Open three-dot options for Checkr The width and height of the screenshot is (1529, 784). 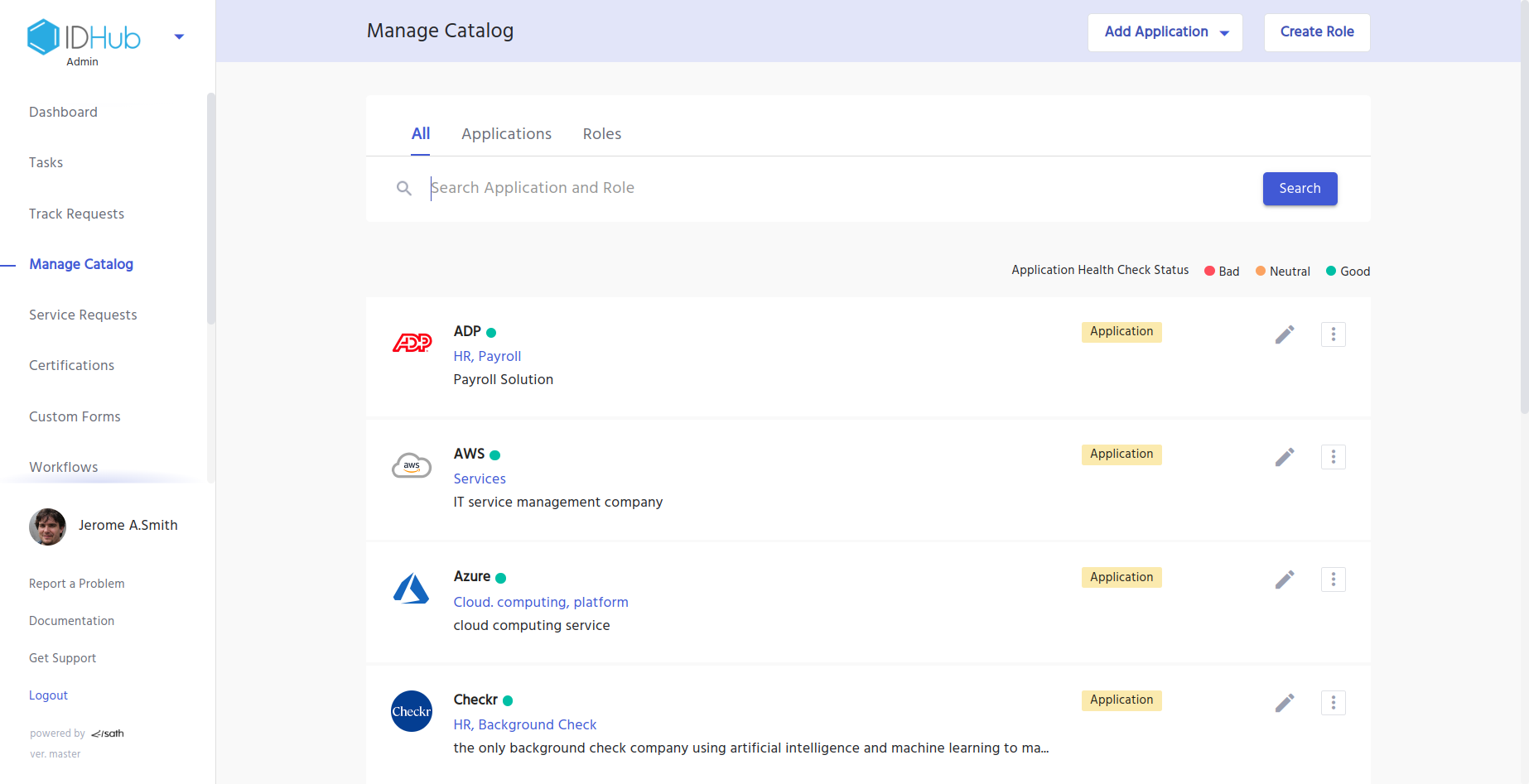tap(1333, 703)
